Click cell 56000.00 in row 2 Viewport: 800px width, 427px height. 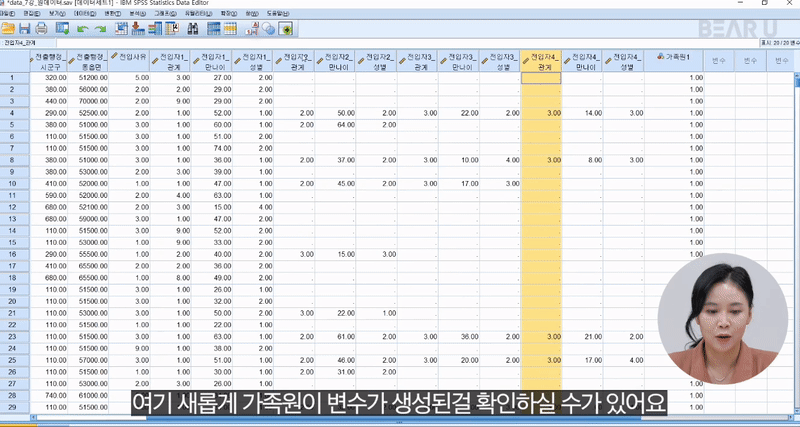tap(88, 89)
